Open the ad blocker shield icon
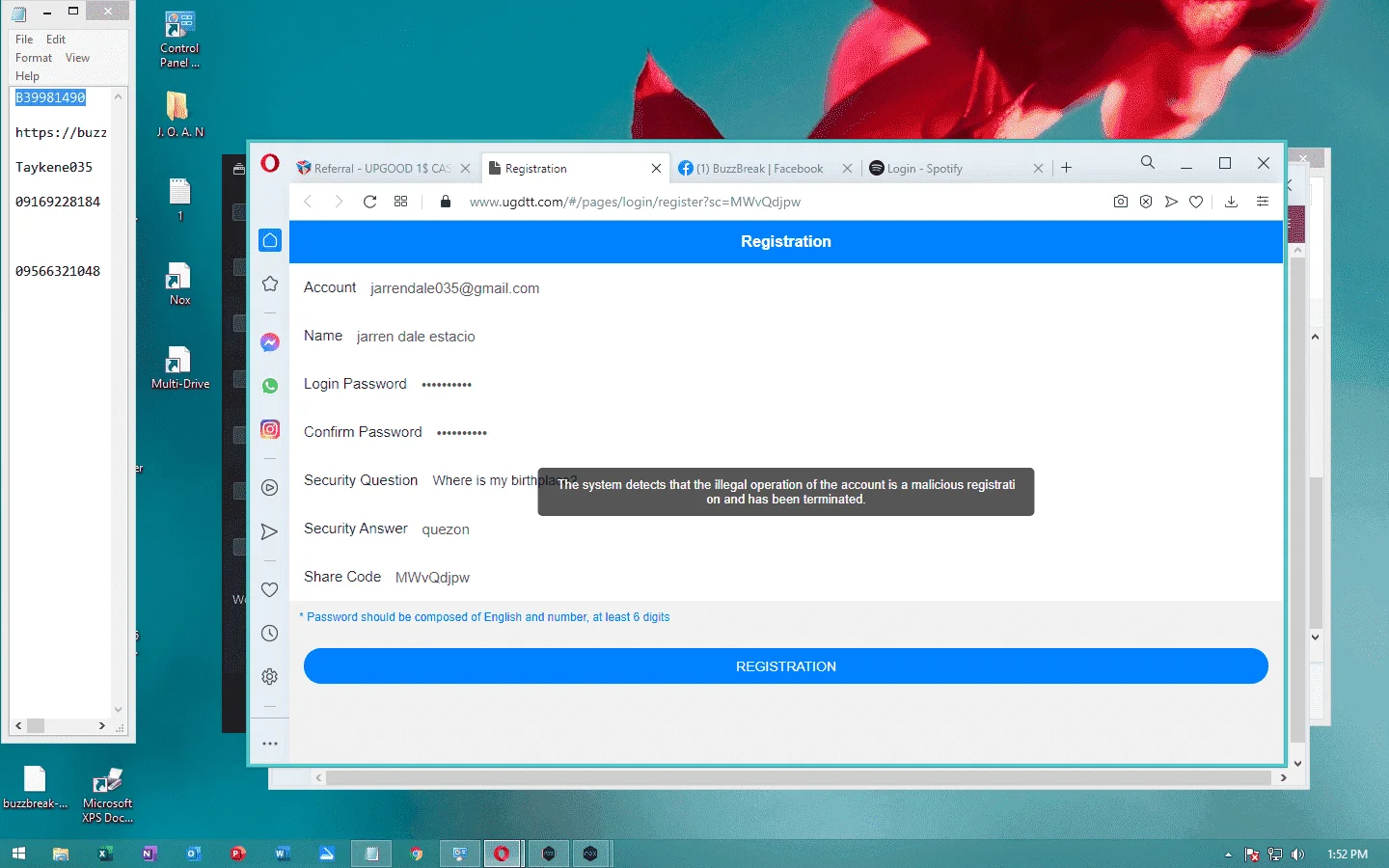The height and width of the screenshot is (868, 1389). (x=1146, y=202)
